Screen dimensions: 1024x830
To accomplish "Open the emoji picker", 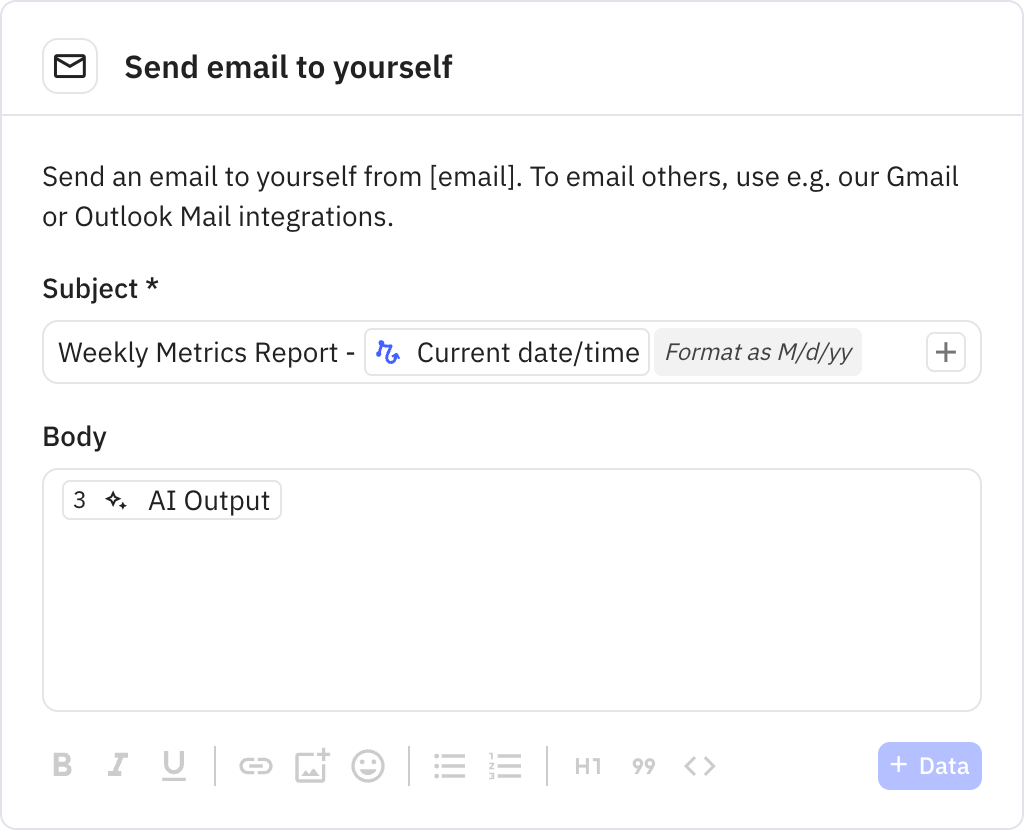I will tap(367, 766).
